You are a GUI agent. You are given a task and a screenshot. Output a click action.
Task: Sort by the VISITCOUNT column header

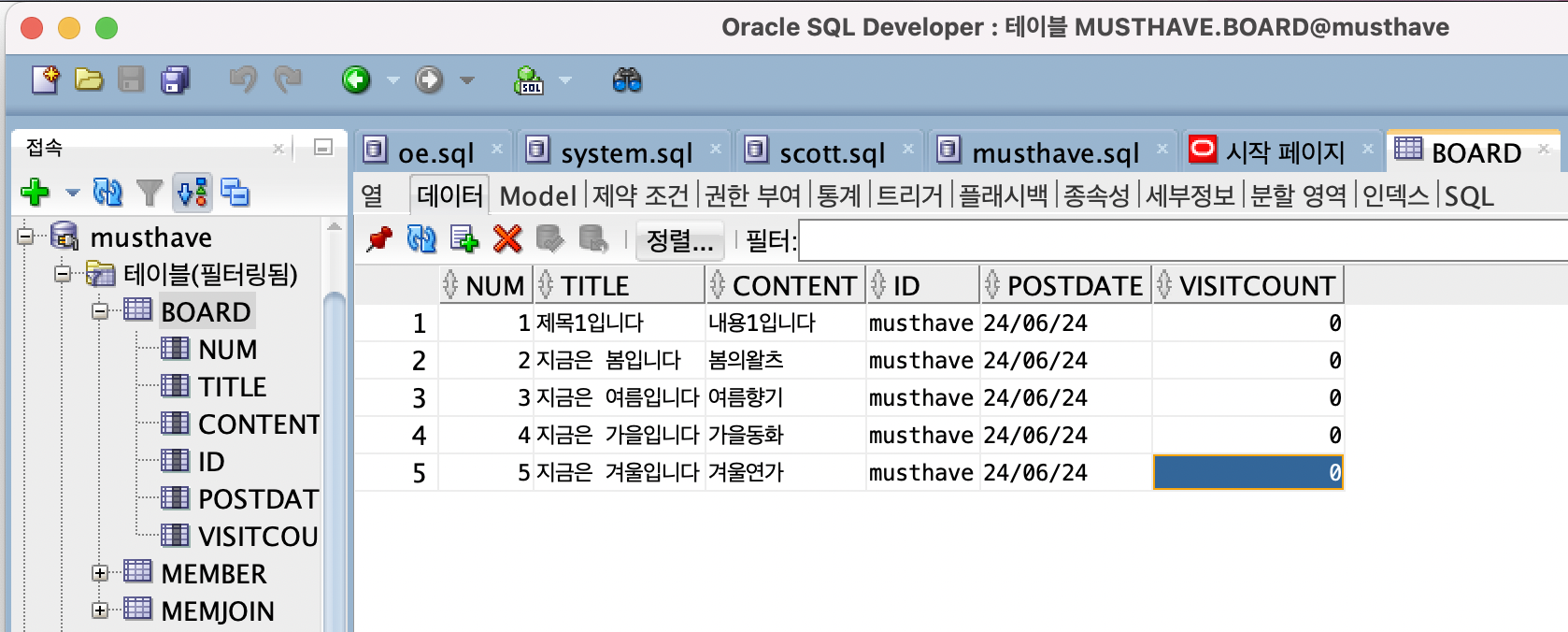(x=1247, y=285)
